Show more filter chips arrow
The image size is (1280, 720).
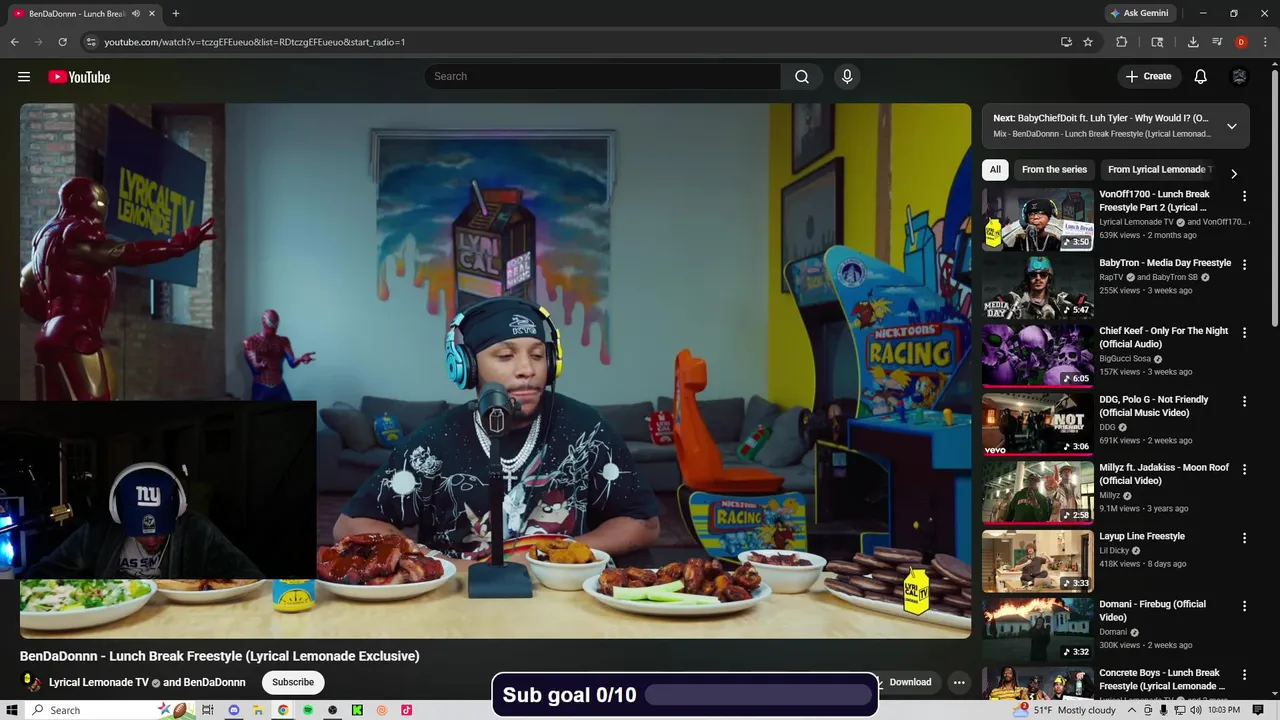click(1234, 173)
